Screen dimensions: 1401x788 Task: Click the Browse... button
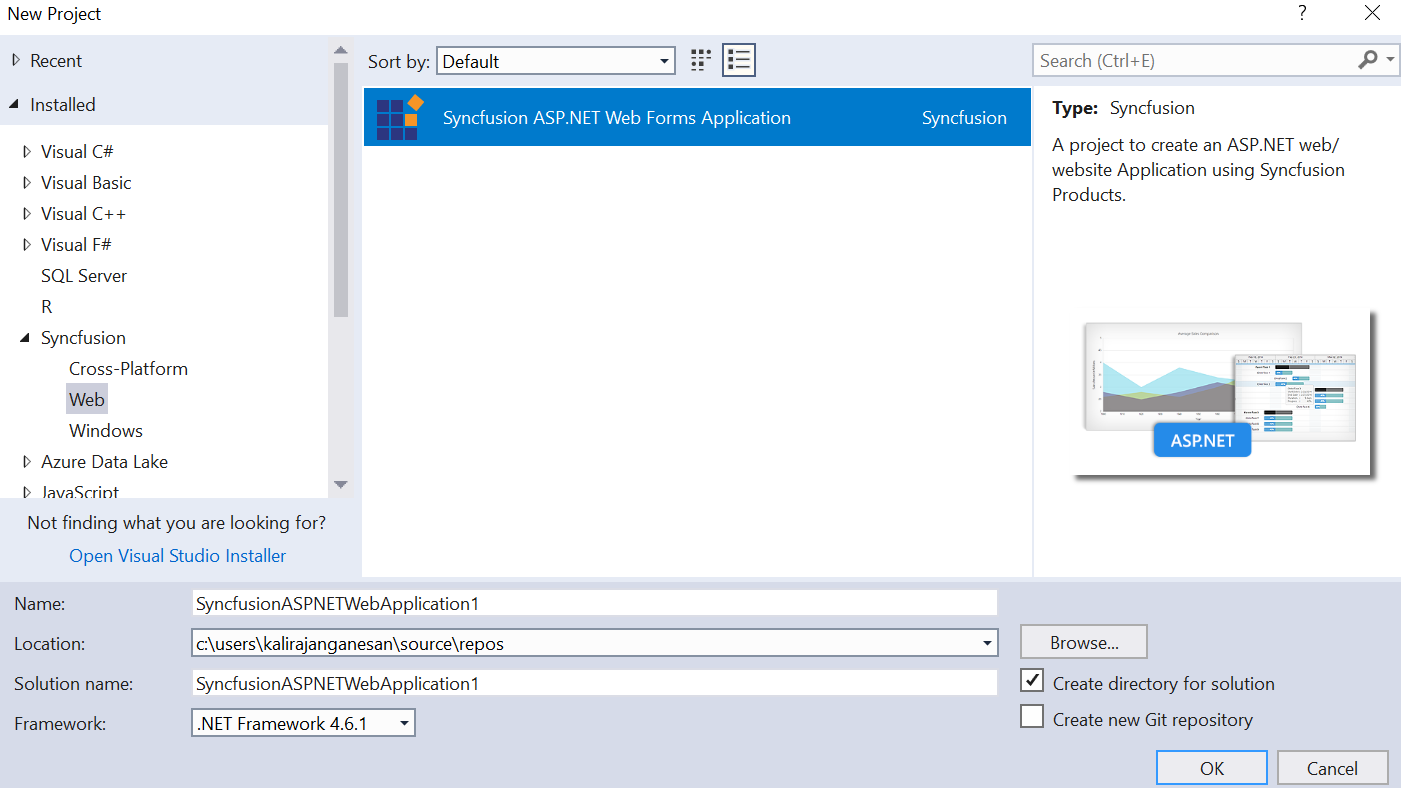pyautogui.click(x=1083, y=642)
